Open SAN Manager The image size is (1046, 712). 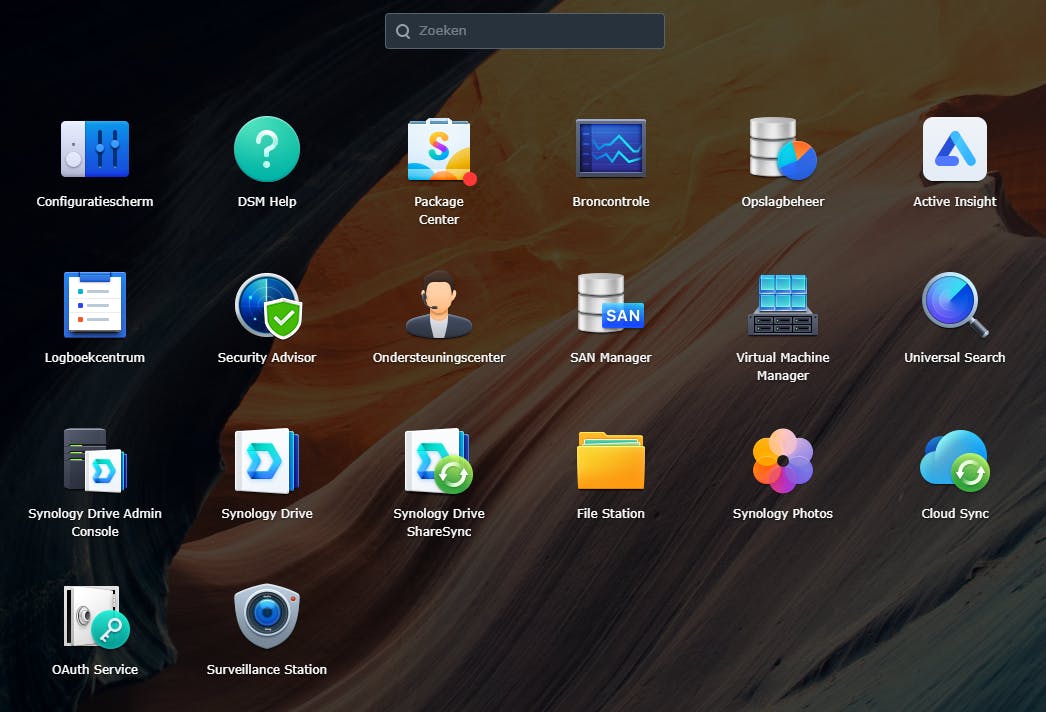[610, 303]
